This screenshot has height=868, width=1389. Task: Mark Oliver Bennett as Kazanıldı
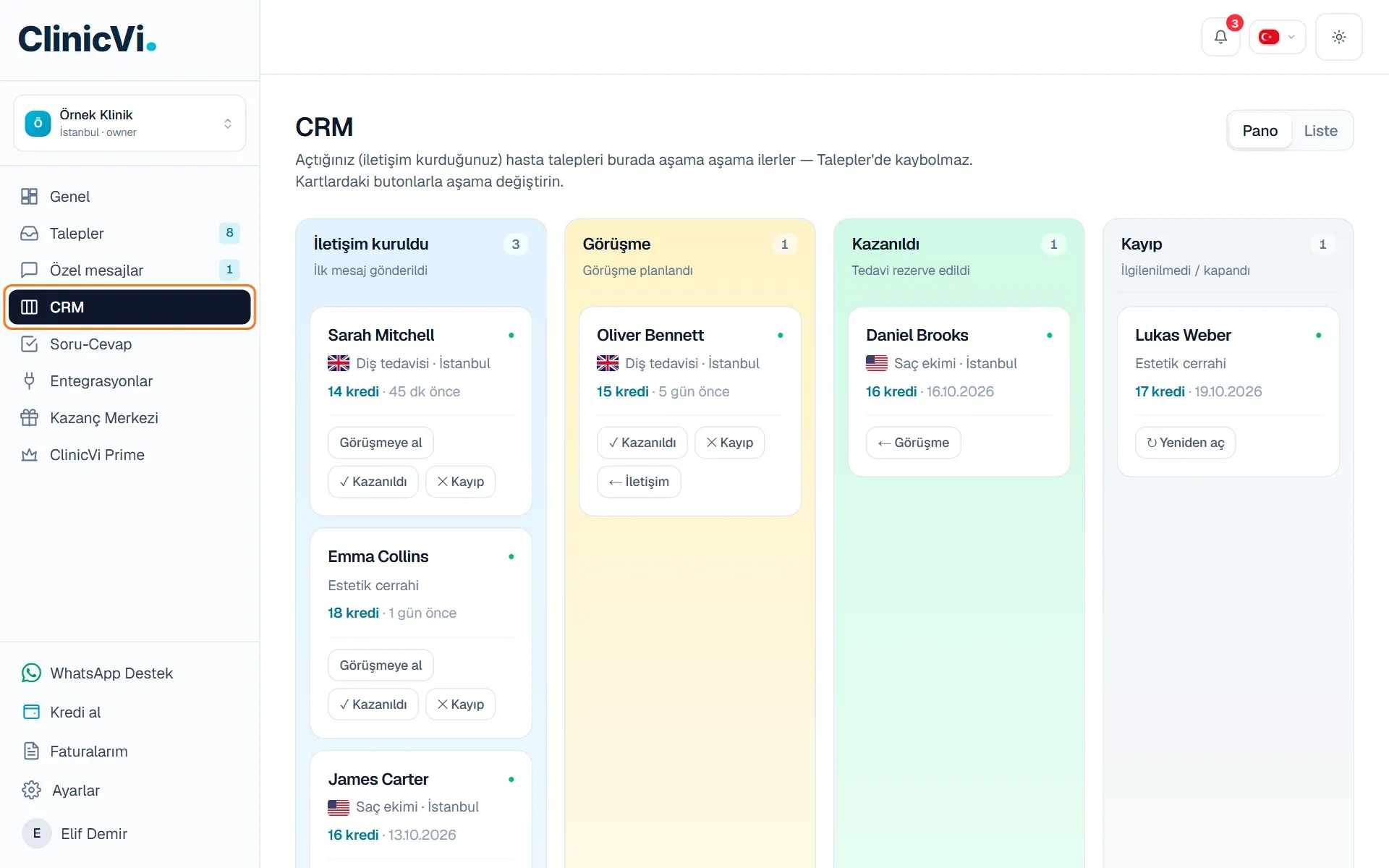(642, 443)
